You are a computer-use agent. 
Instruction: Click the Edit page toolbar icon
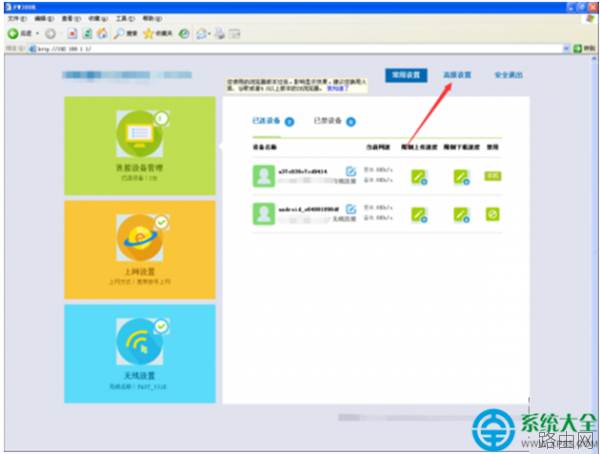pyautogui.click(x=234, y=34)
